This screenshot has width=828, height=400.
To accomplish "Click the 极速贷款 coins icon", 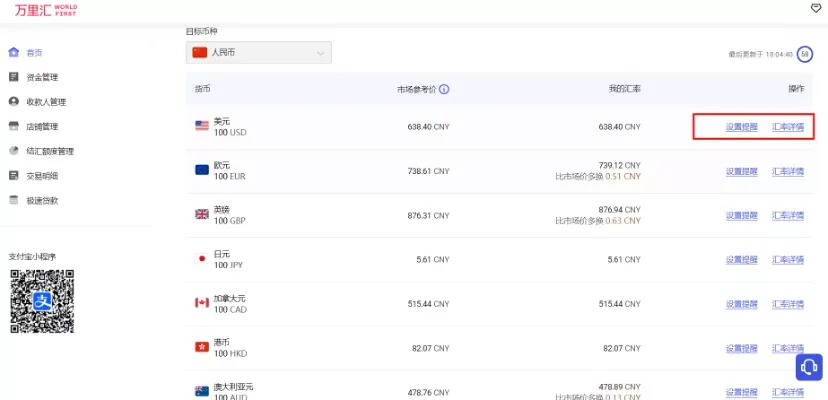I will point(14,200).
